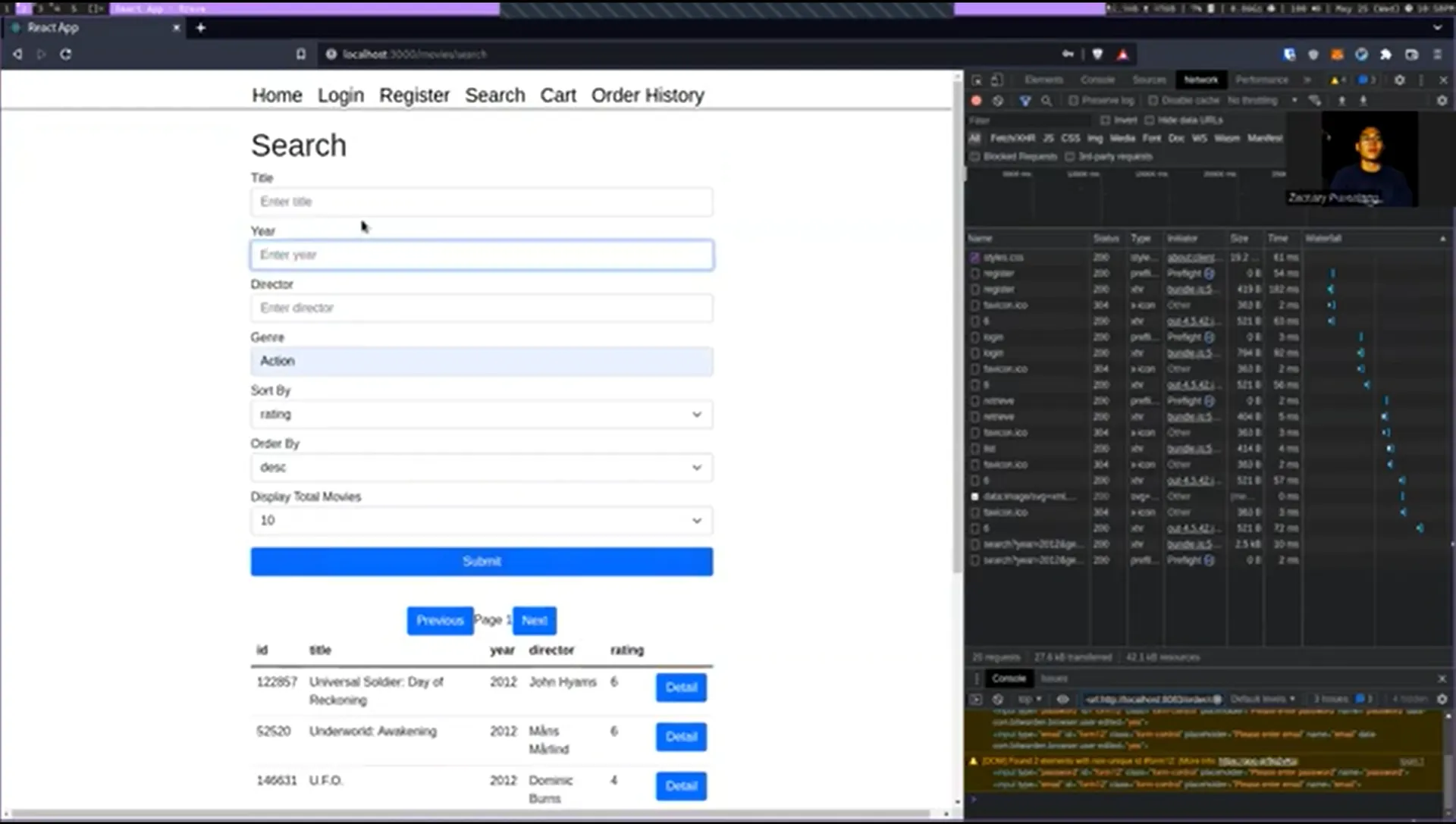Open the Display Total Movies dropdown
The image size is (1456, 824).
click(x=482, y=520)
